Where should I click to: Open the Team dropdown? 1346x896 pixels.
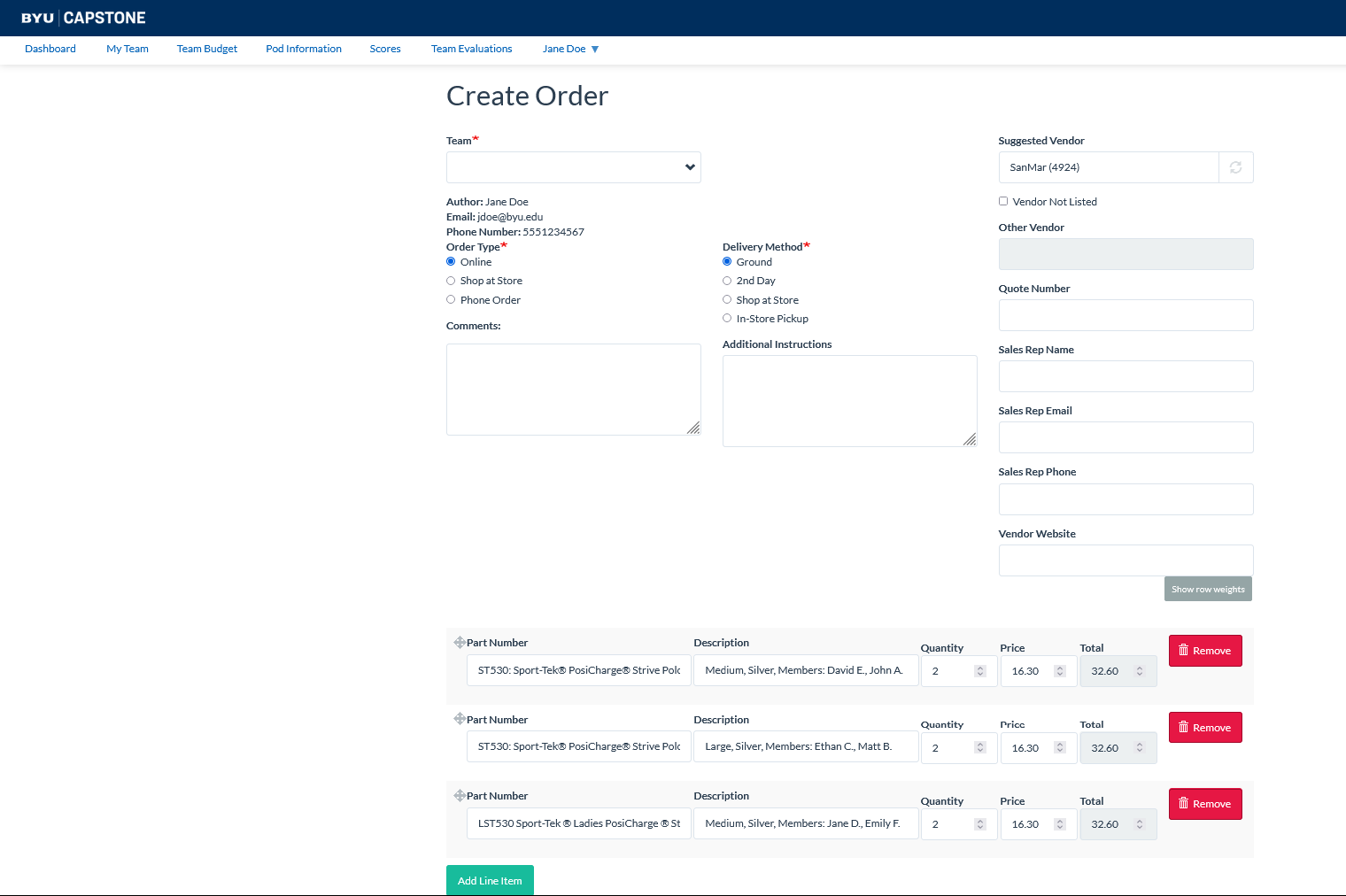(x=573, y=167)
